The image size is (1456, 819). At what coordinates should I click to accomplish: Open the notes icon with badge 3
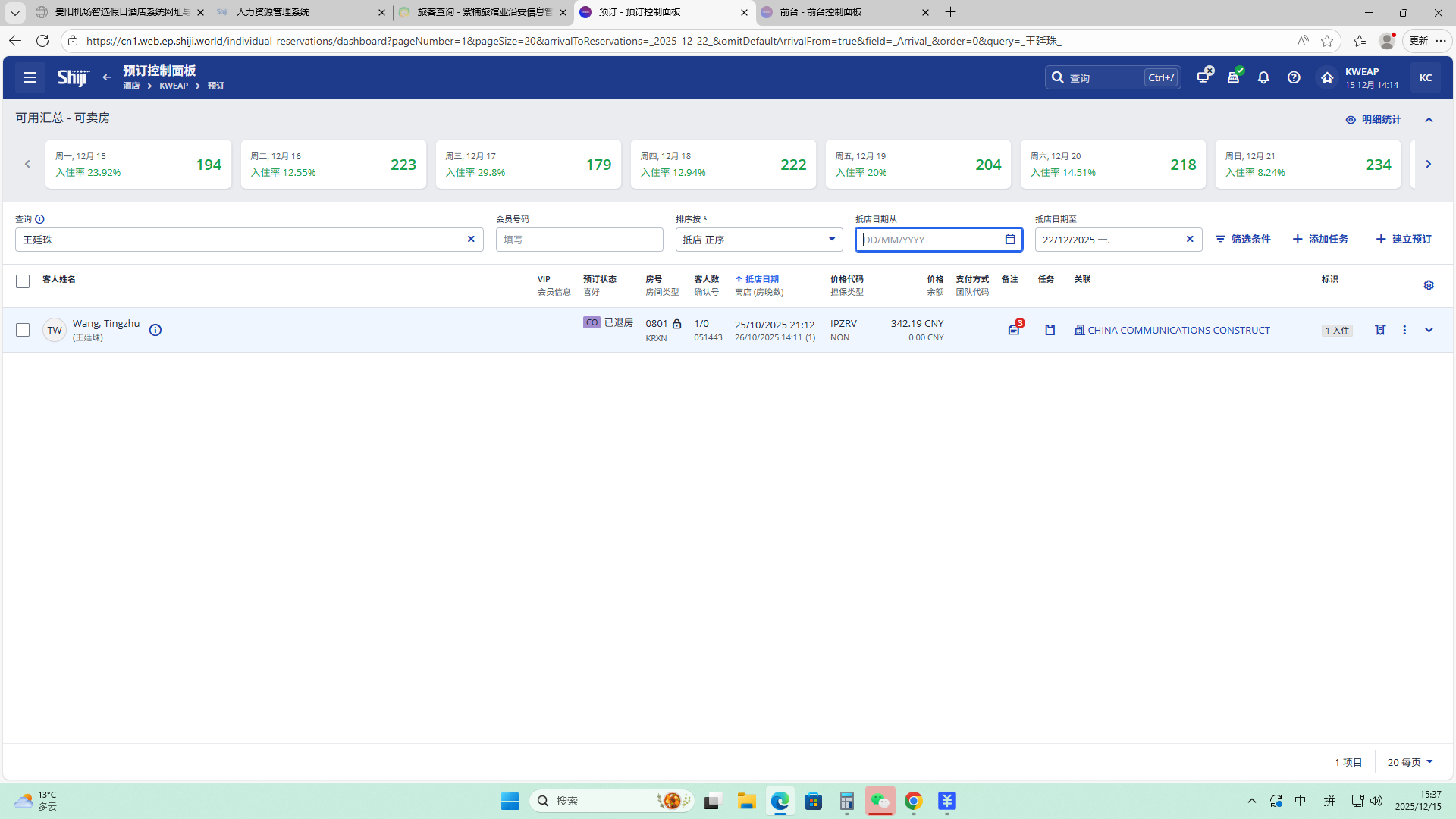1014,330
